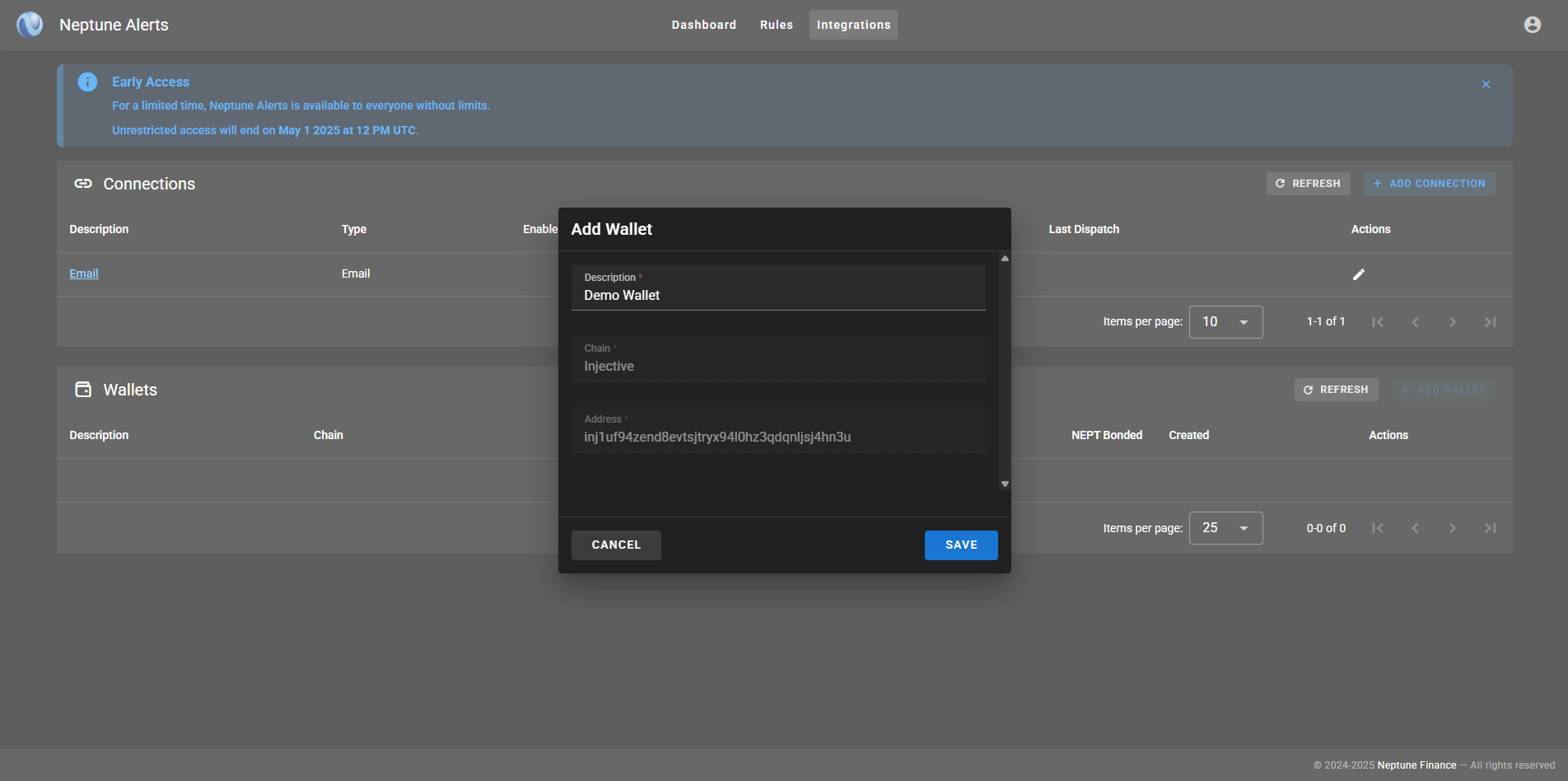Open the Rules tab
This screenshot has width=1568, height=781.
[776, 25]
